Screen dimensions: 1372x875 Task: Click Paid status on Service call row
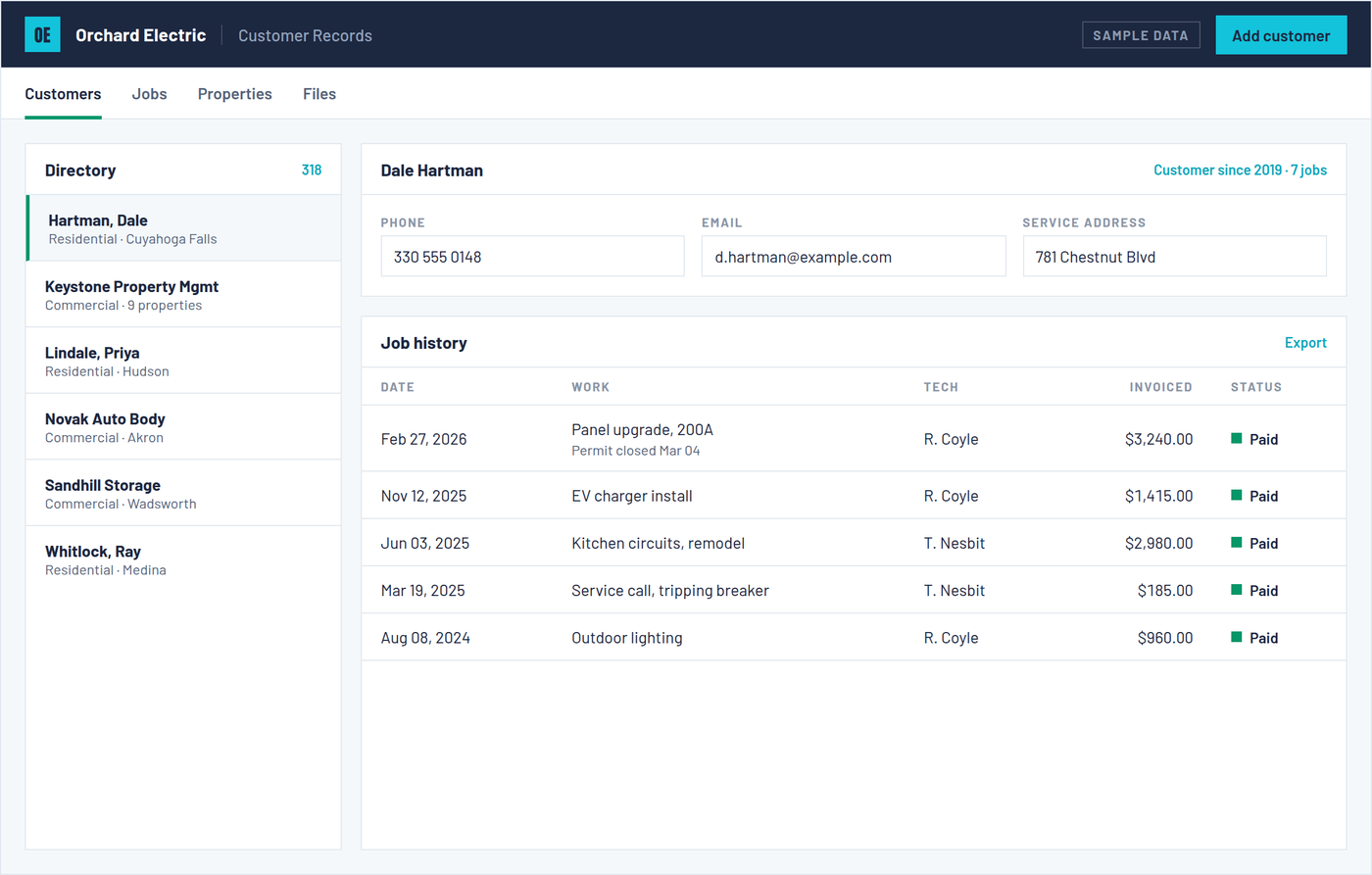click(x=1254, y=590)
